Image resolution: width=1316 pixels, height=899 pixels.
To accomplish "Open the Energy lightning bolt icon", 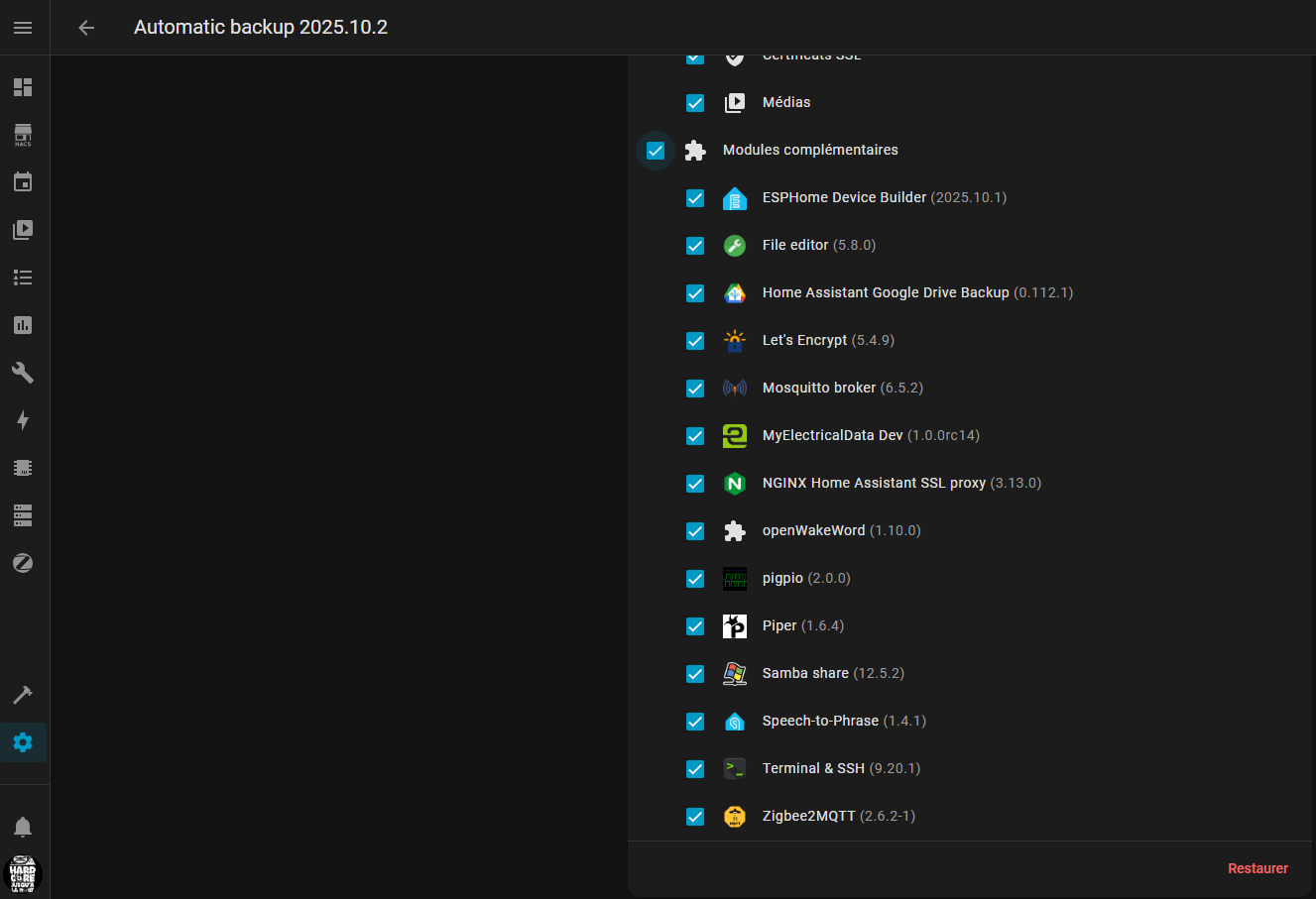I will (x=23, y=420).
